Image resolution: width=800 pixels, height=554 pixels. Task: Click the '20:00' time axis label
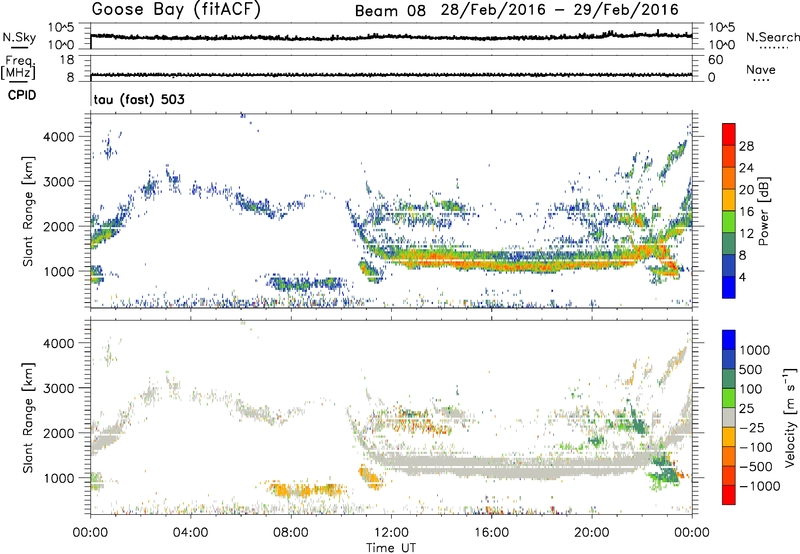tap(592, 533)
